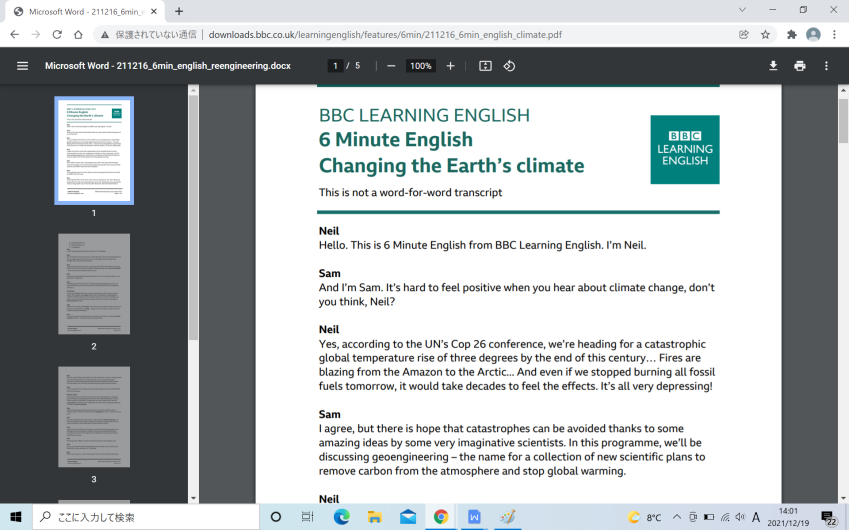Click the thumbnail panel scroll down arrow
The image size is (849, 531).
pos(193,498)
